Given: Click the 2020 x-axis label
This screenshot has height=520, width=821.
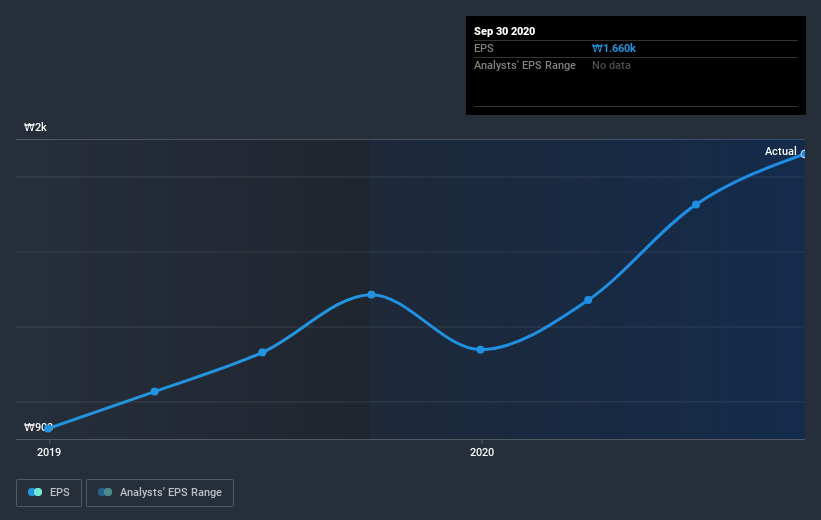Looking at the screenshot, I should [x=482, y=452].
